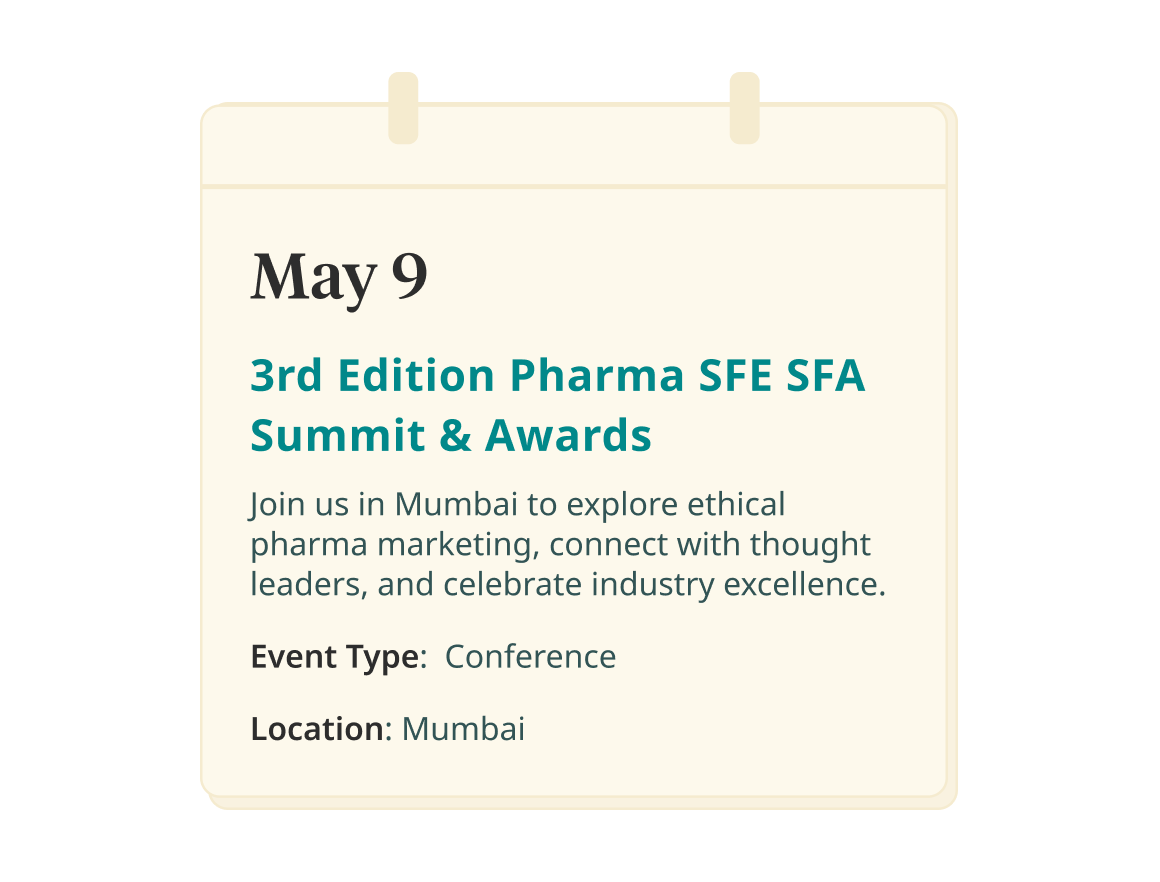The height and width of the screenshot is (882, 1160).
Task: Click the Event Type label
Action: [x=339, y=657]
